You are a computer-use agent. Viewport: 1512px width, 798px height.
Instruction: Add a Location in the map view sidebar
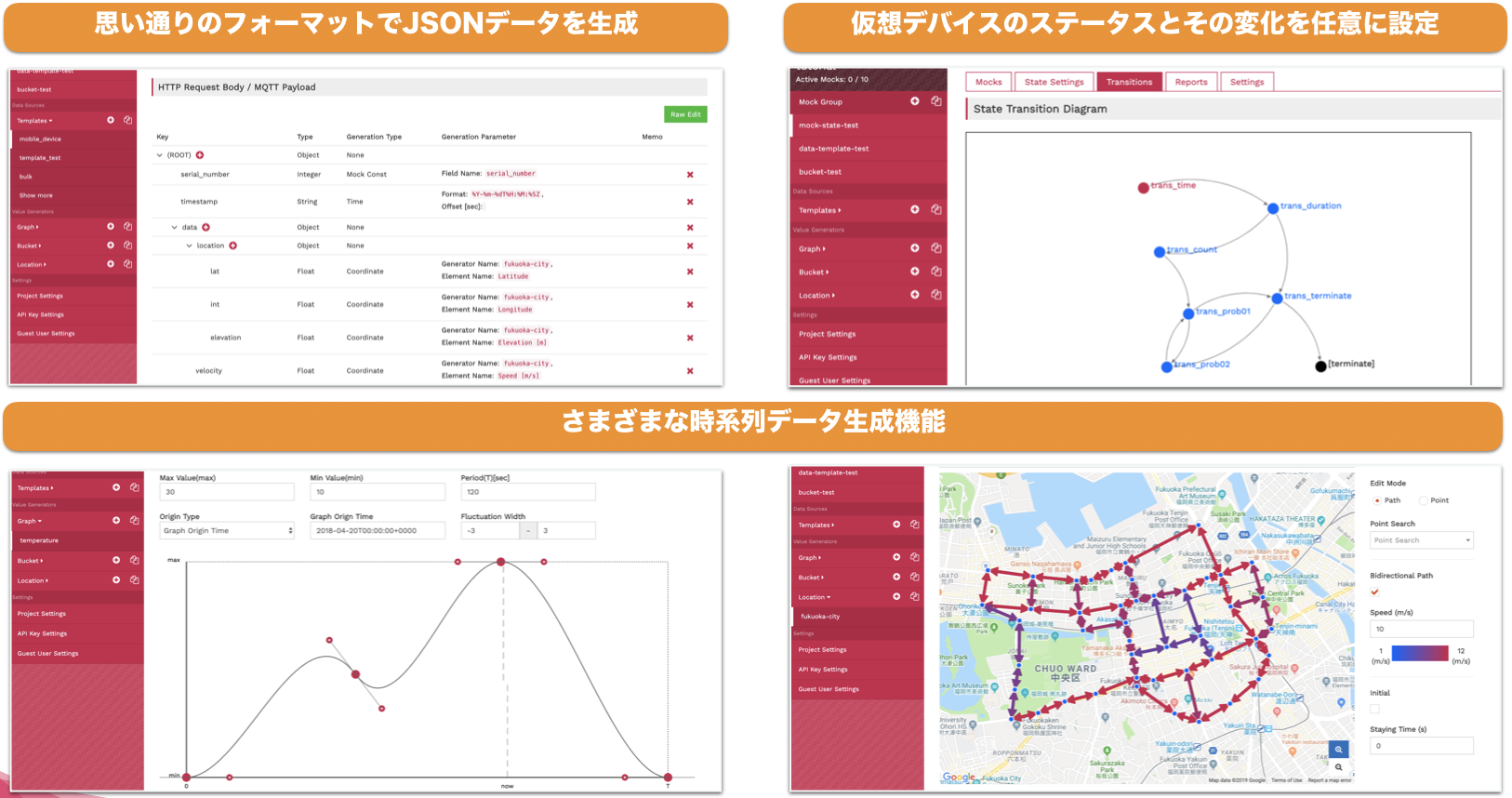click(896, 596)
